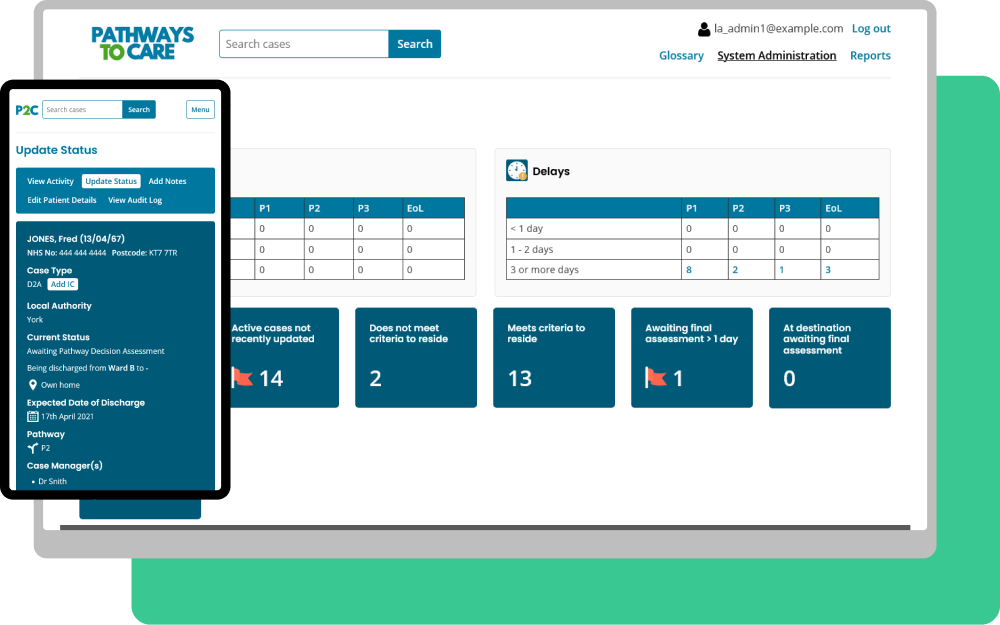The image size is (1000, 625).
Task: Click the desktop Search cases input field
Action: coord(303,44)
